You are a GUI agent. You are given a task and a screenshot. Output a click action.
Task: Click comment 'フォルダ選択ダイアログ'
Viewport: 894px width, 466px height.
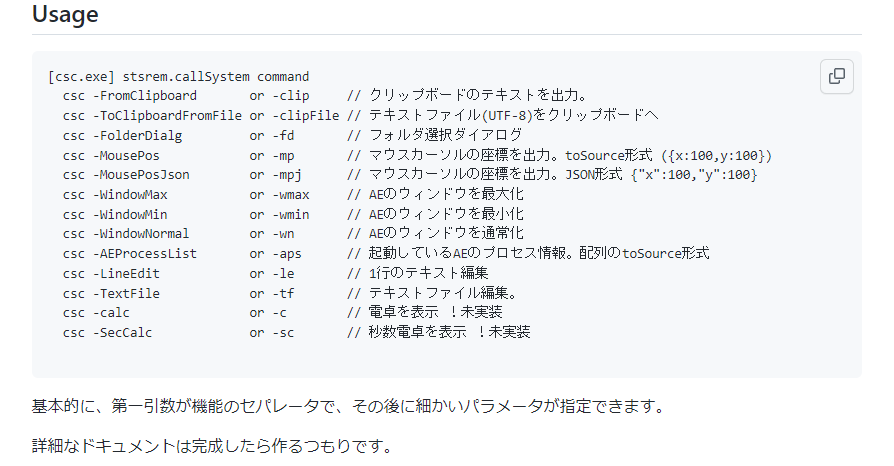(x=445, y=135)
